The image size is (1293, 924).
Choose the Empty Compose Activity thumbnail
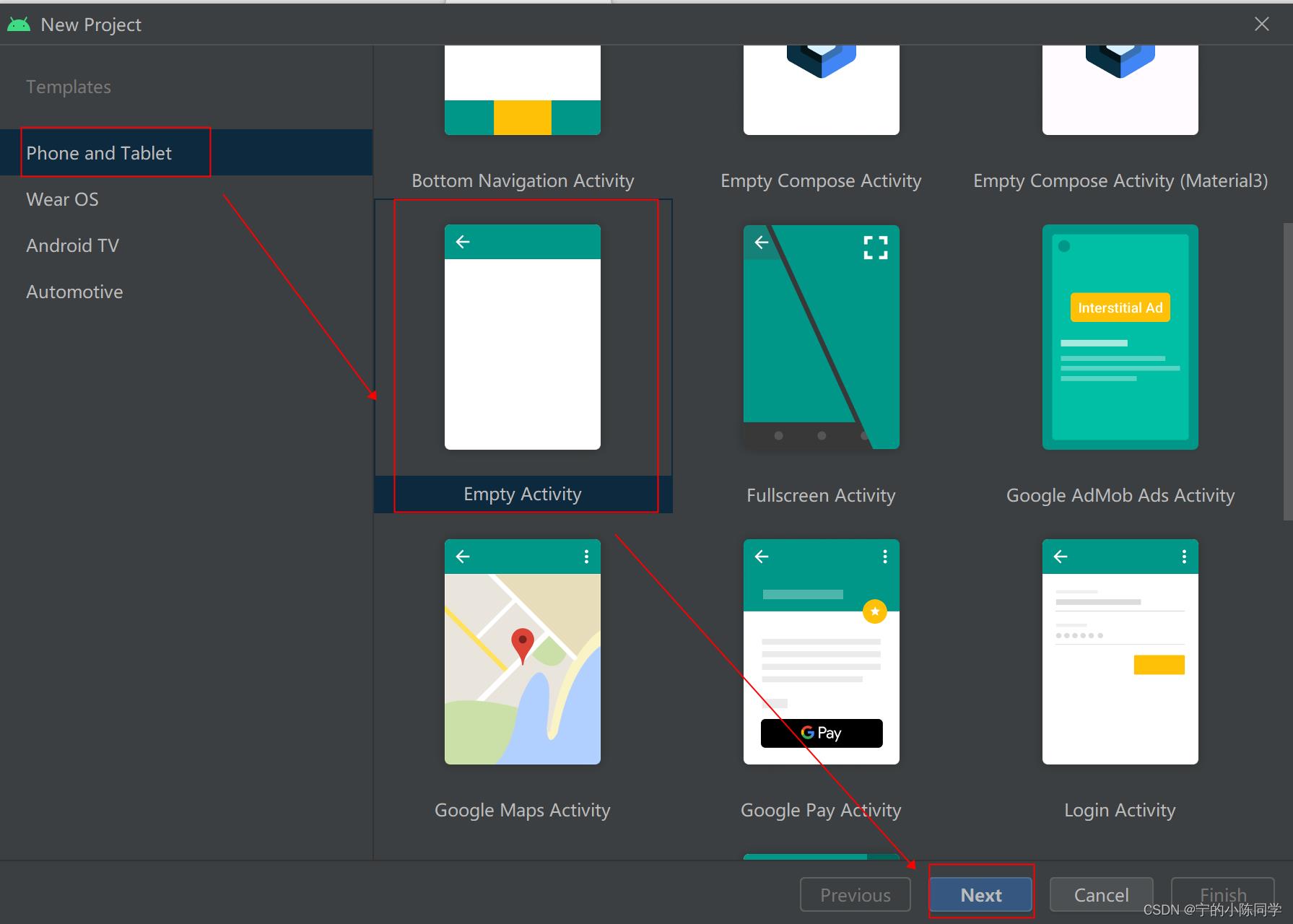coord(822,90)
